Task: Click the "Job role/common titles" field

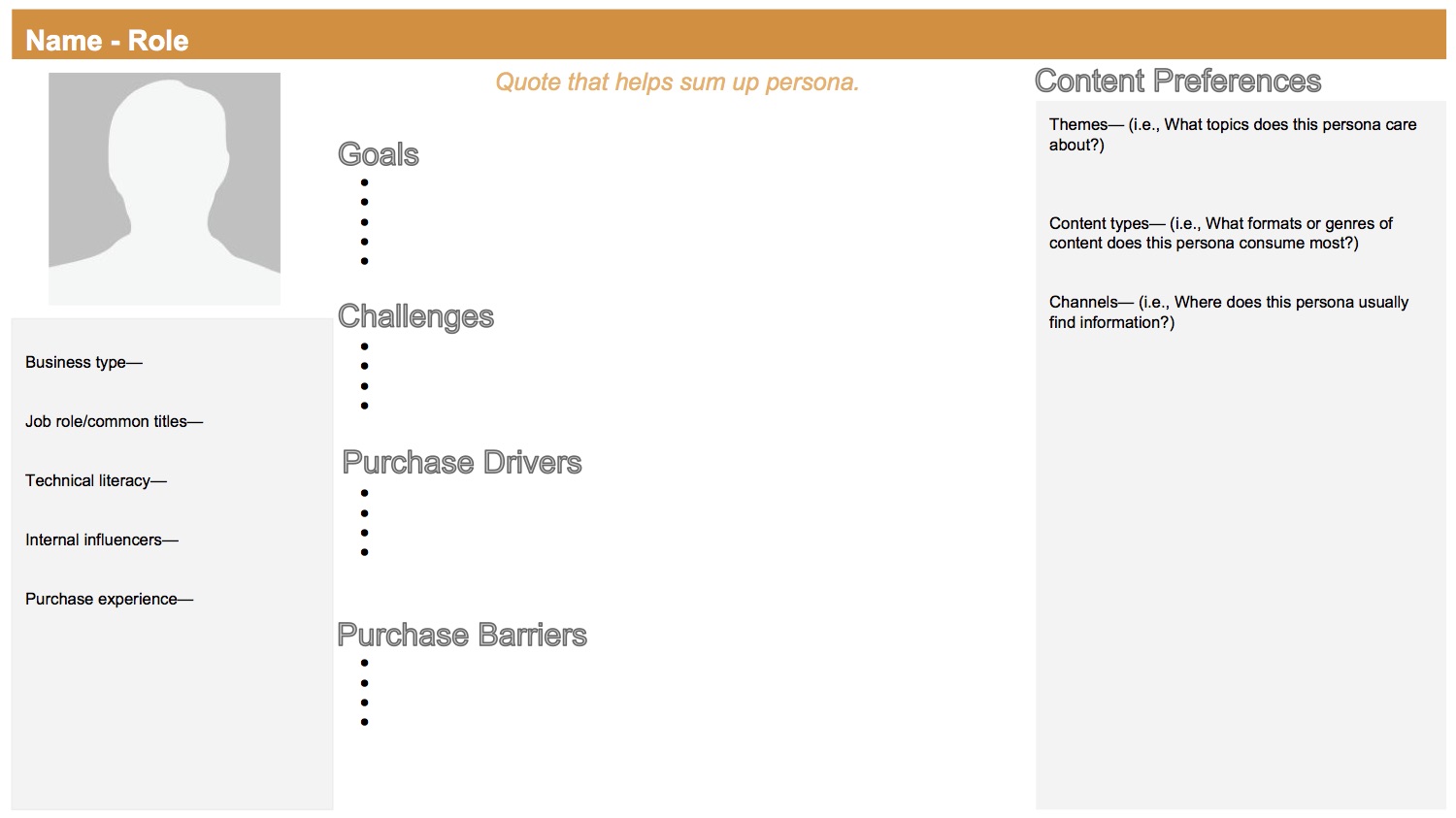Action: click(x=114, y=421)
